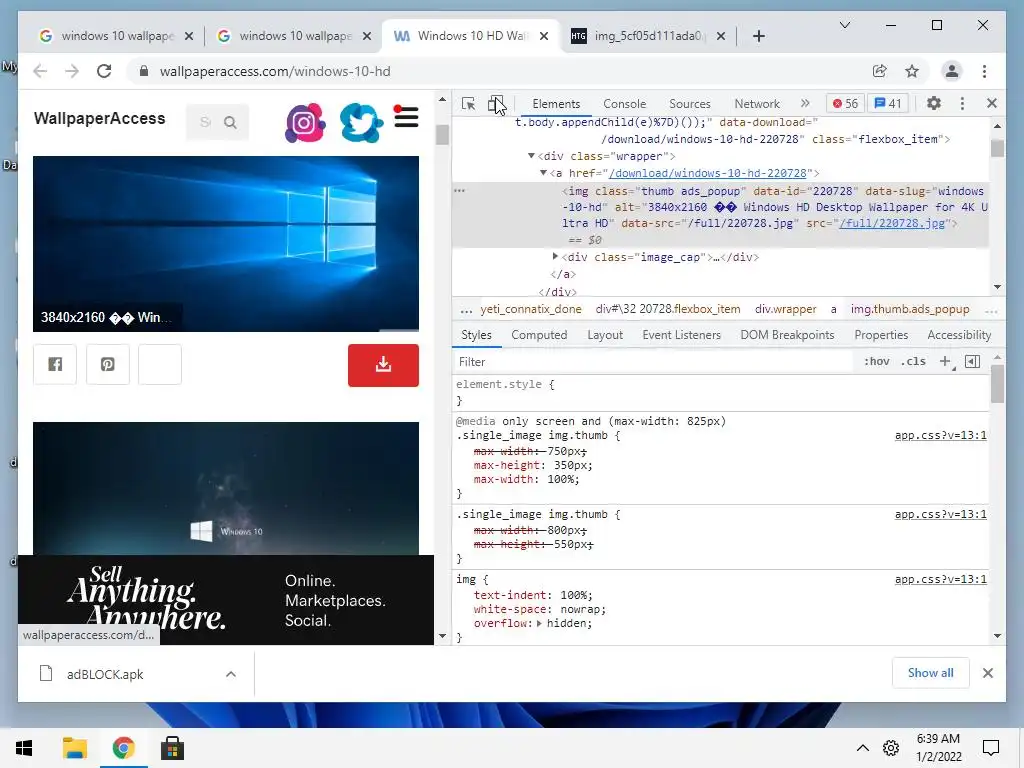Open the 56 errors counter
Screen dimensions: 1024x768
pos(845,103)
